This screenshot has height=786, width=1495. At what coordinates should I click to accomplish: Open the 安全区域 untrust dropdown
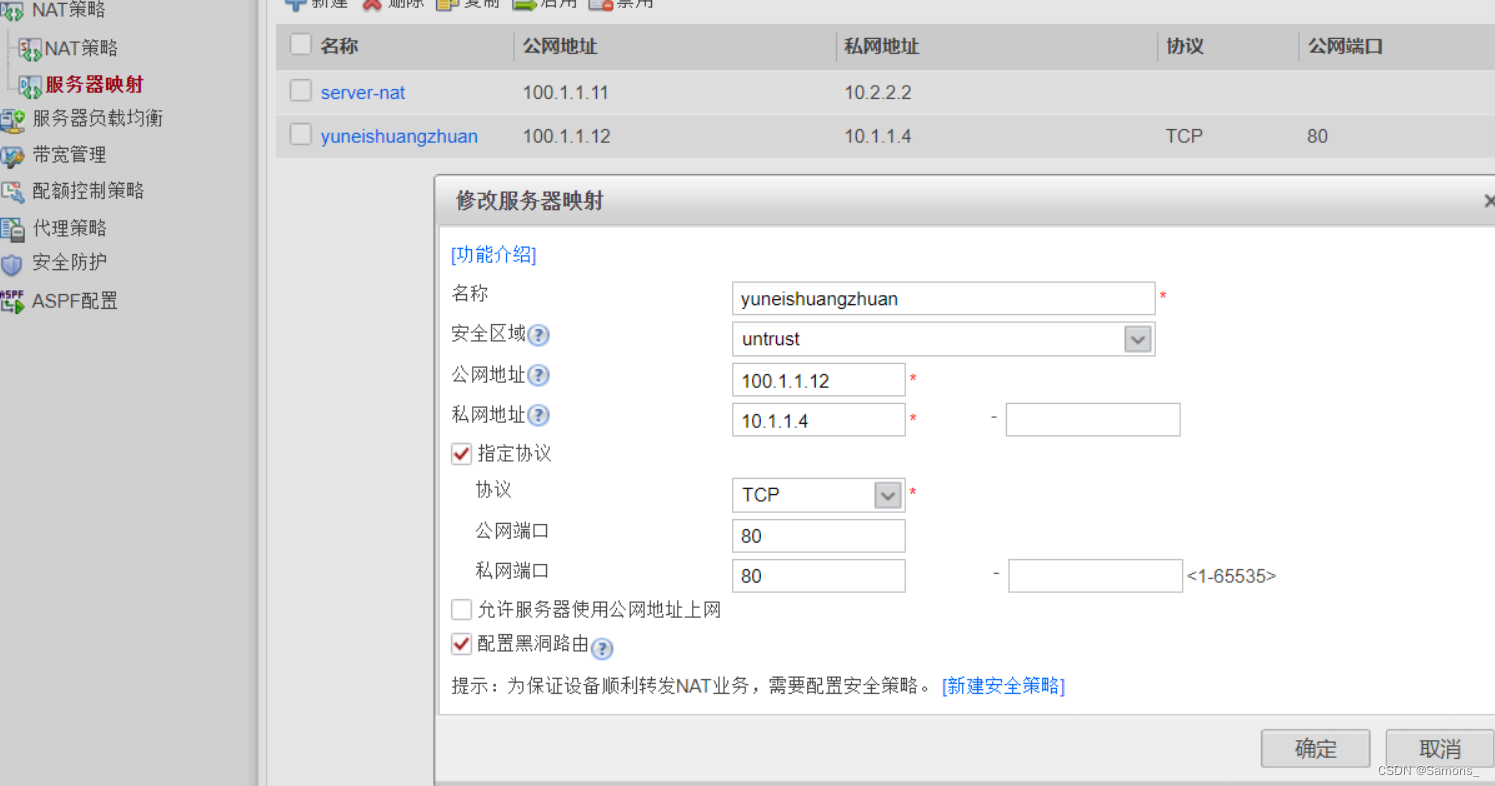1137,339
